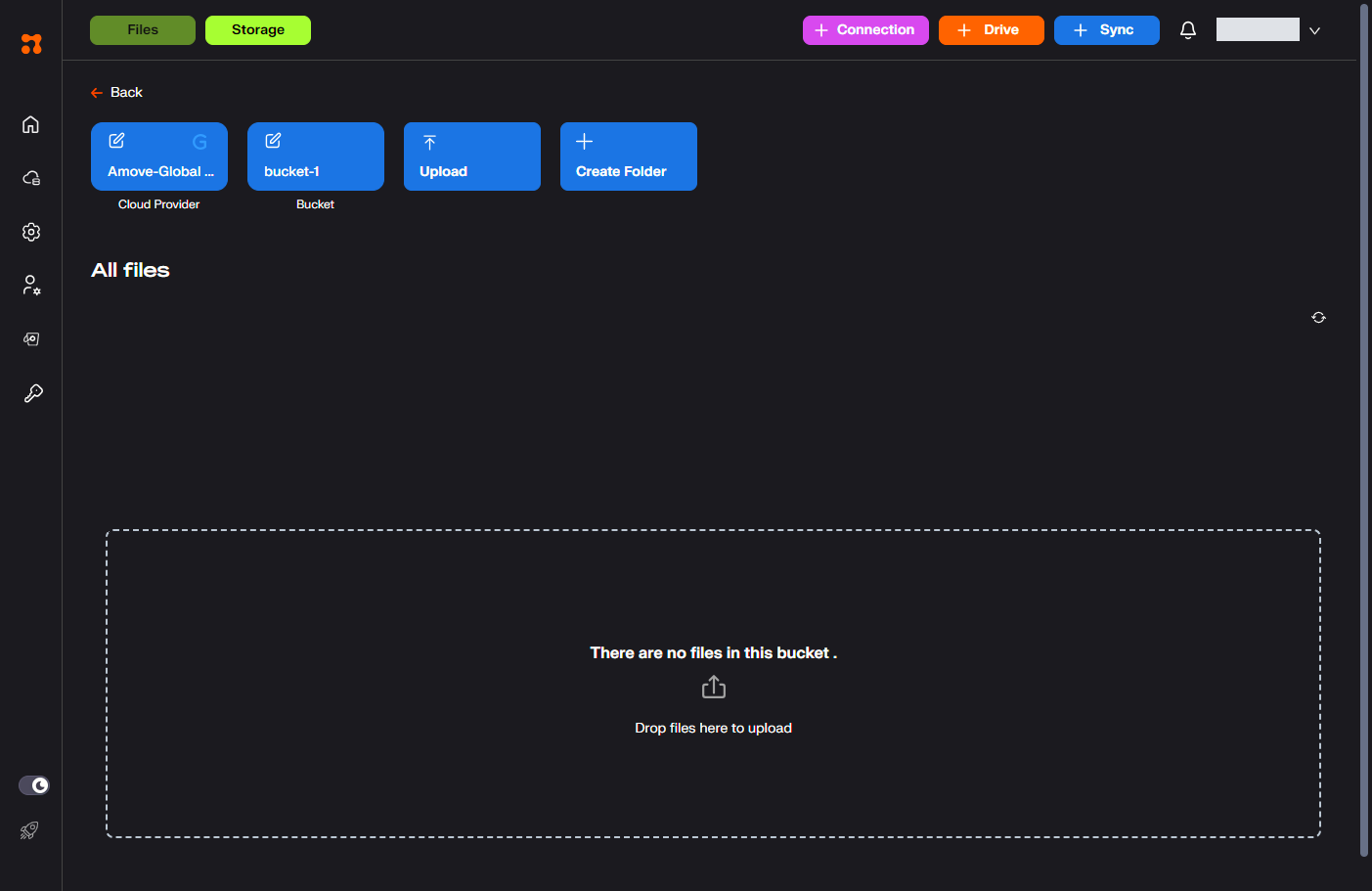
Task: Click the page vertical scrollbar
Action: (x=1364, y=430)
